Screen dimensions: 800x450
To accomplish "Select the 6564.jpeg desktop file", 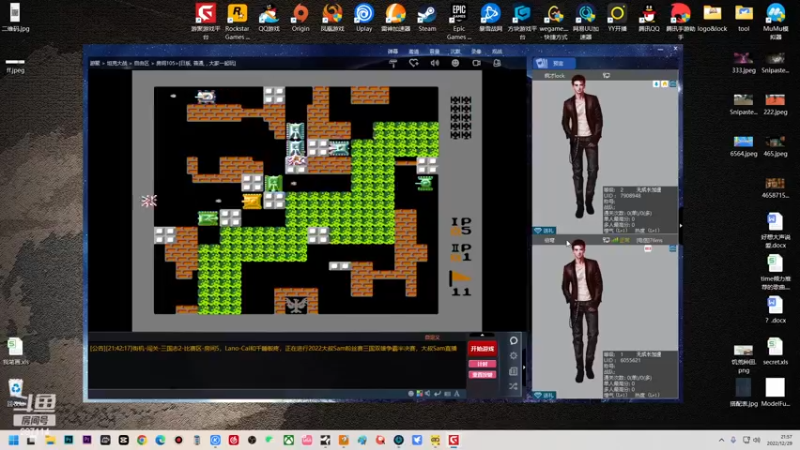I will (743, 146).
